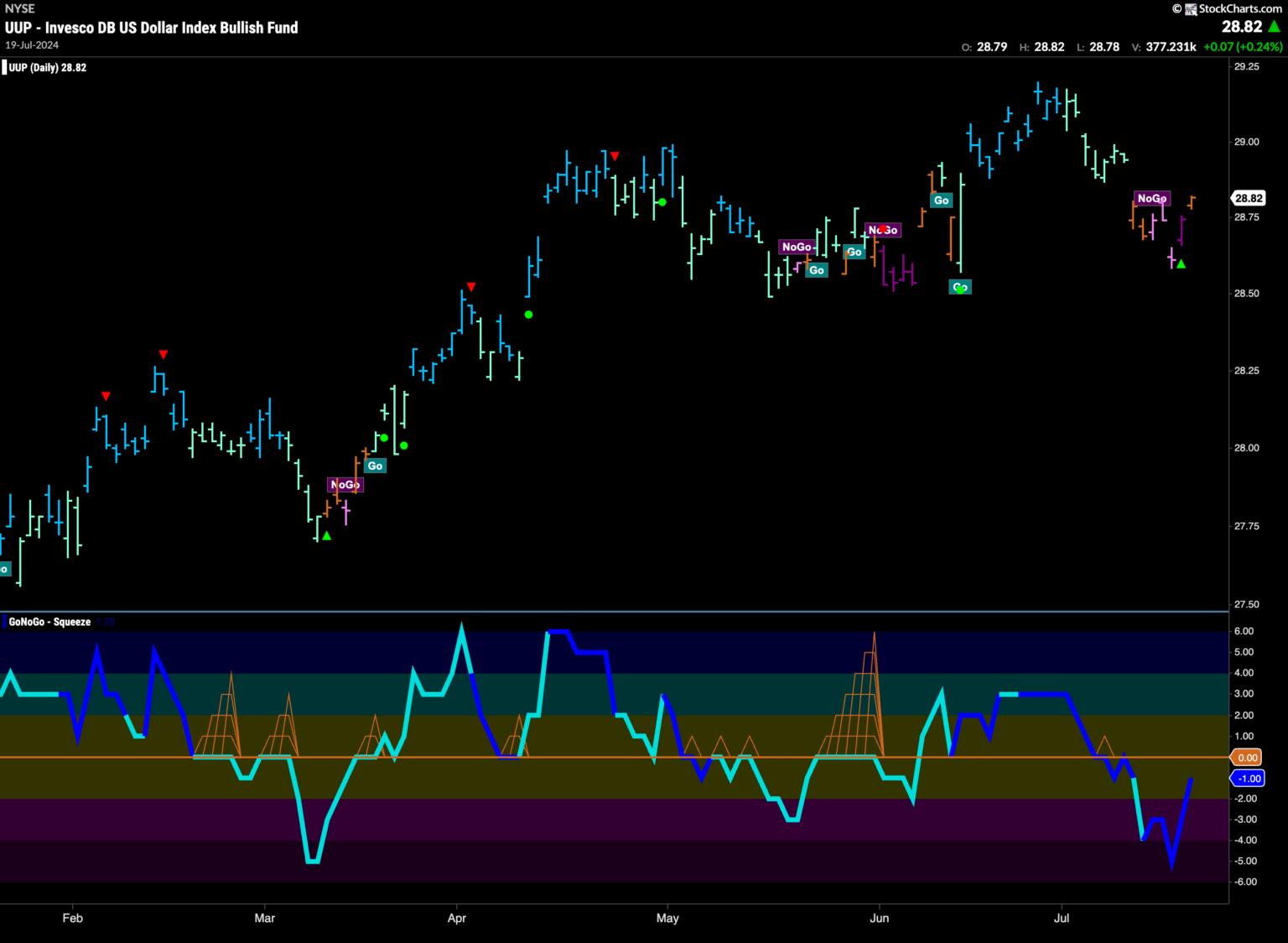
Task: Click the current price tag 28.82 on the axis
Action: 1248,199
